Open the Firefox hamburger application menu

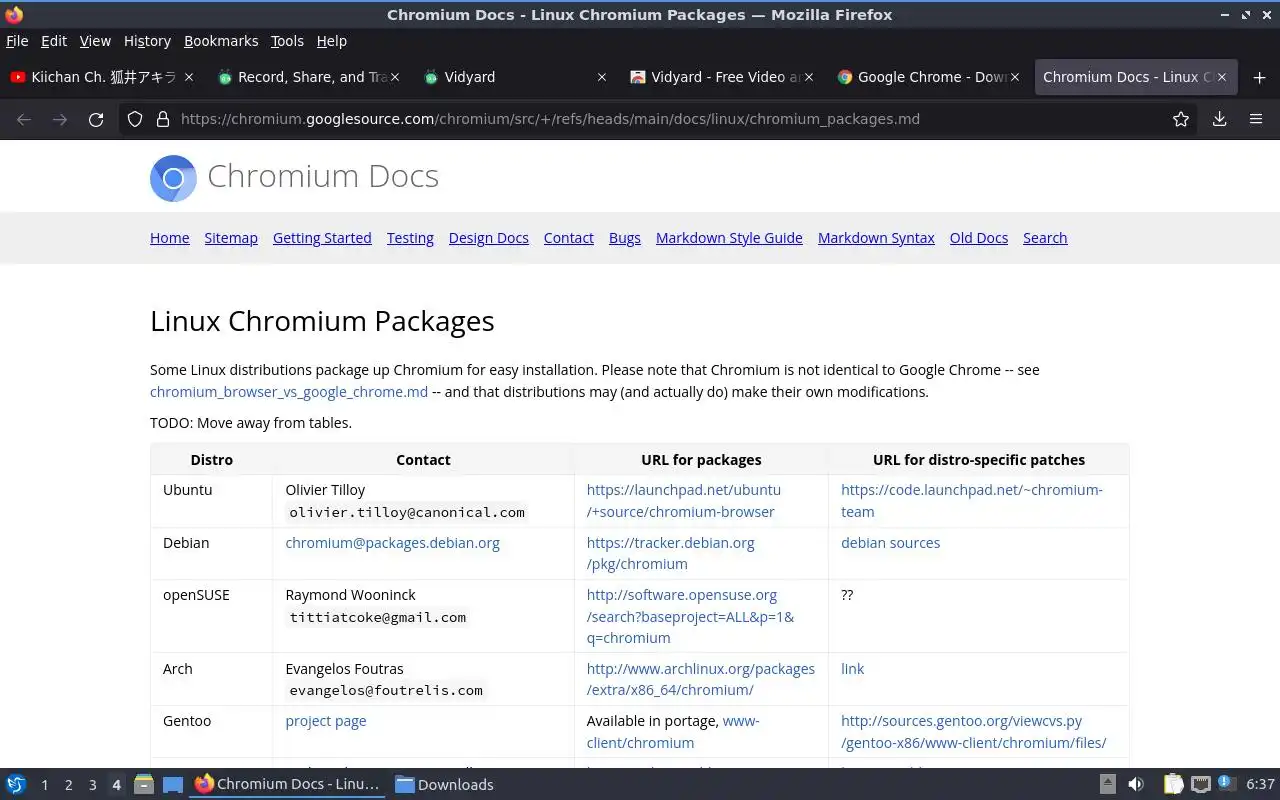(1256, 119)
